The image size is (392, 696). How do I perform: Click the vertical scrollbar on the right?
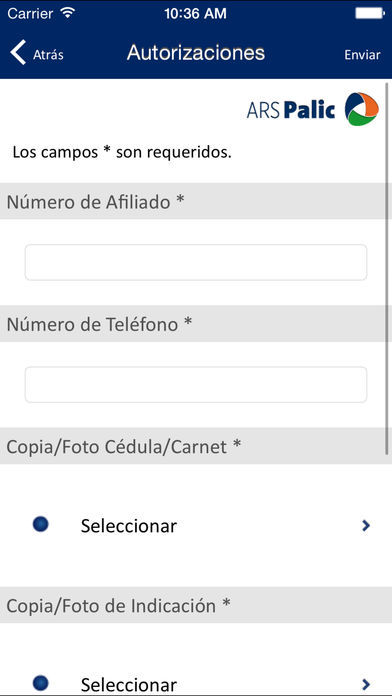coord(388,268)
